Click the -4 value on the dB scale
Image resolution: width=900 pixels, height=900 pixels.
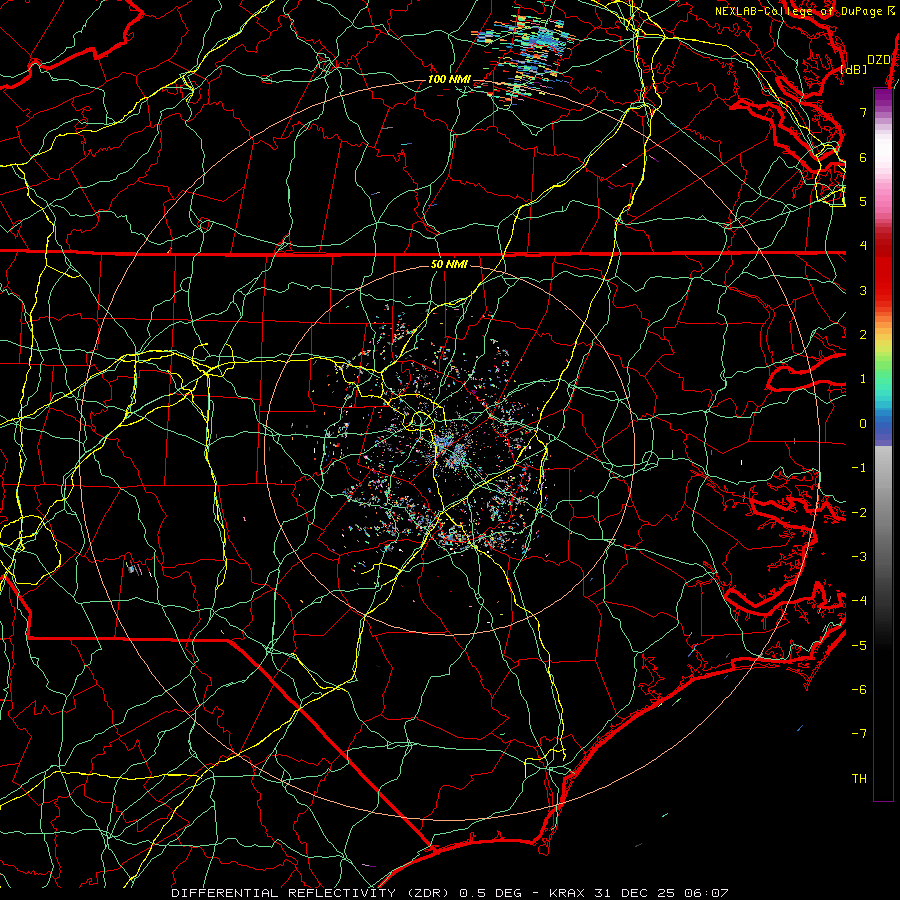tap(859, 601)
